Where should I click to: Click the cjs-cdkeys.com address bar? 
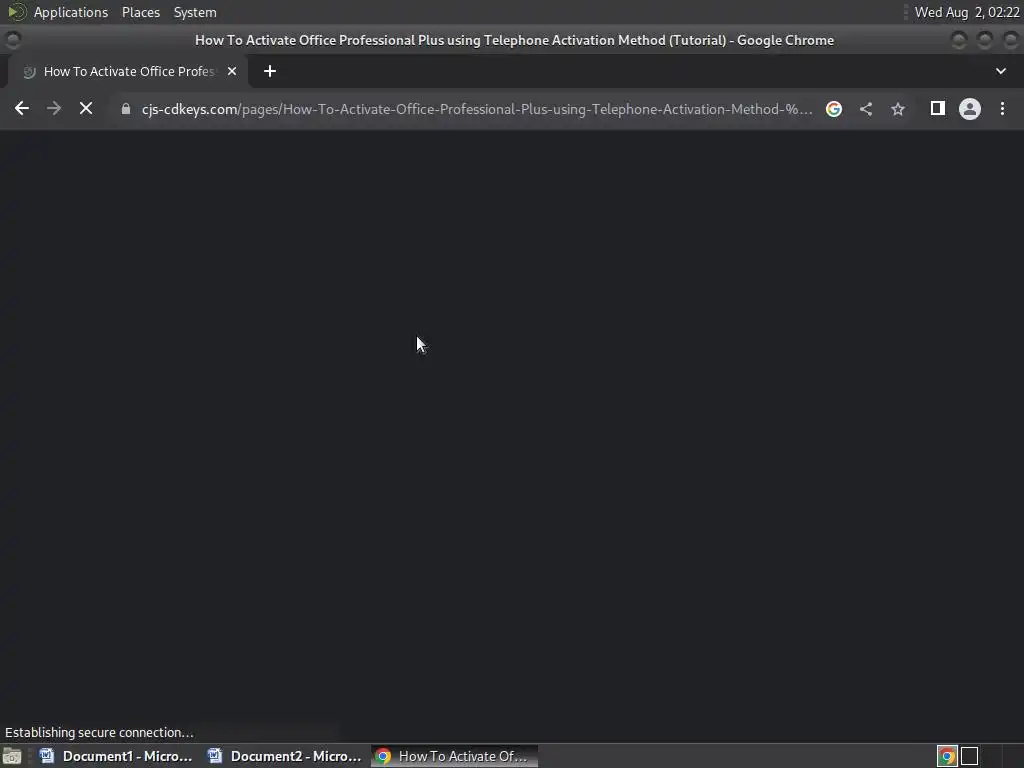tap(477, 109)
